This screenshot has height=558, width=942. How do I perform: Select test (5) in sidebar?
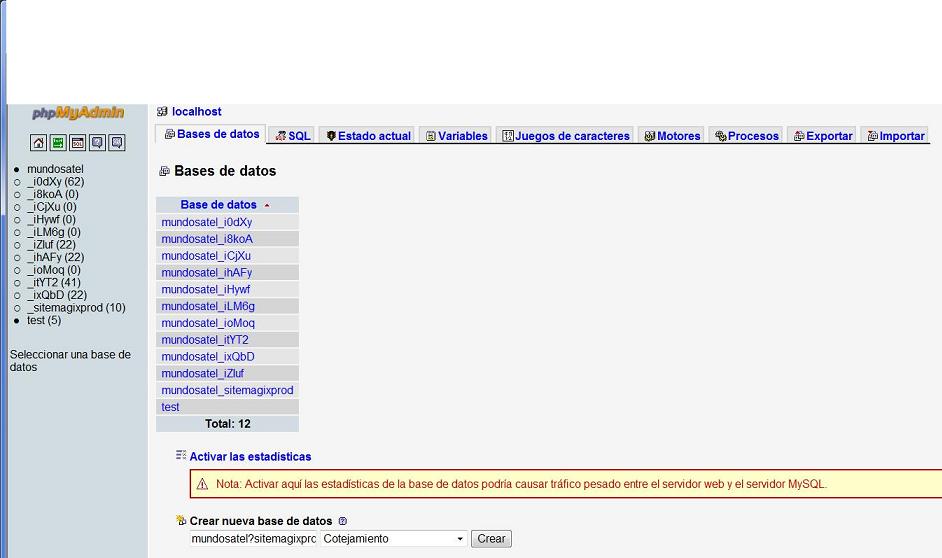click(x=44, y=320)
